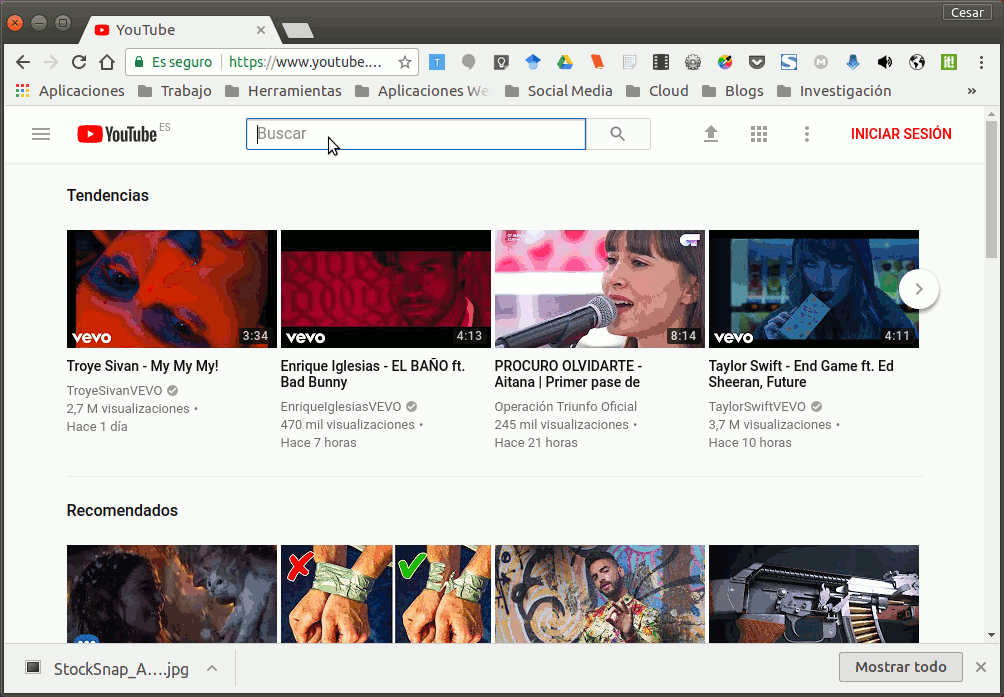
Task: Play the Aitana singing video thumbnail
Action: [599, 289]
